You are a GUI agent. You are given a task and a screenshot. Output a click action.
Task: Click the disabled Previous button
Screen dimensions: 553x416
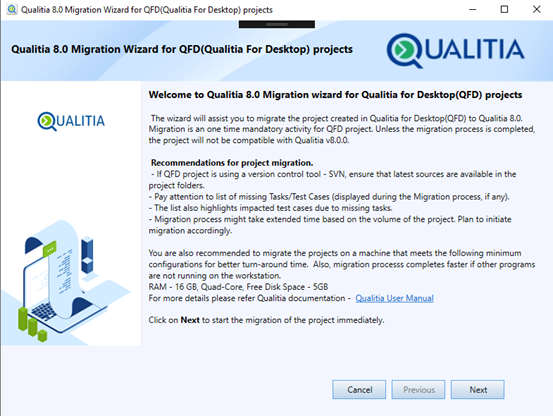point(418,390)
